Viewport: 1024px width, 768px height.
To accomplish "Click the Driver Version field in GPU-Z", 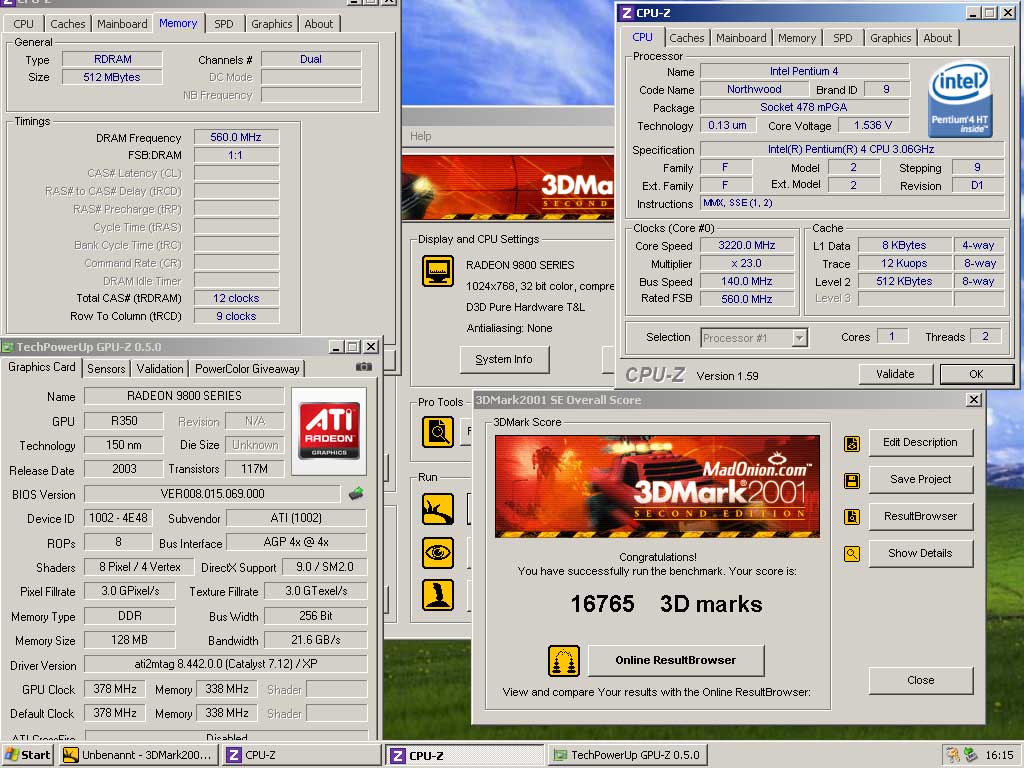I will 225,664.
